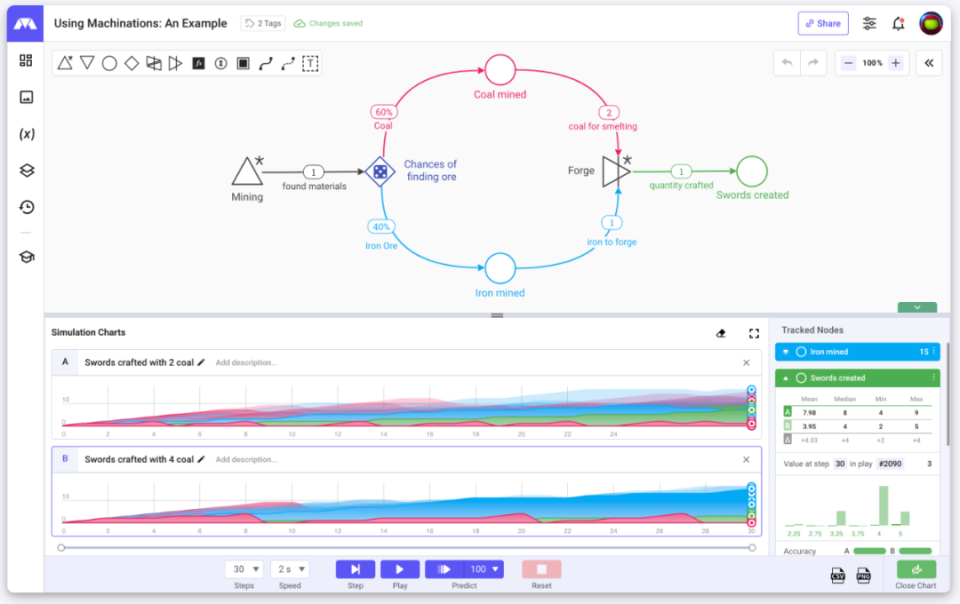Open the Variables (x) panel
This screenshot has height=604, width=960.
[26, 134]
